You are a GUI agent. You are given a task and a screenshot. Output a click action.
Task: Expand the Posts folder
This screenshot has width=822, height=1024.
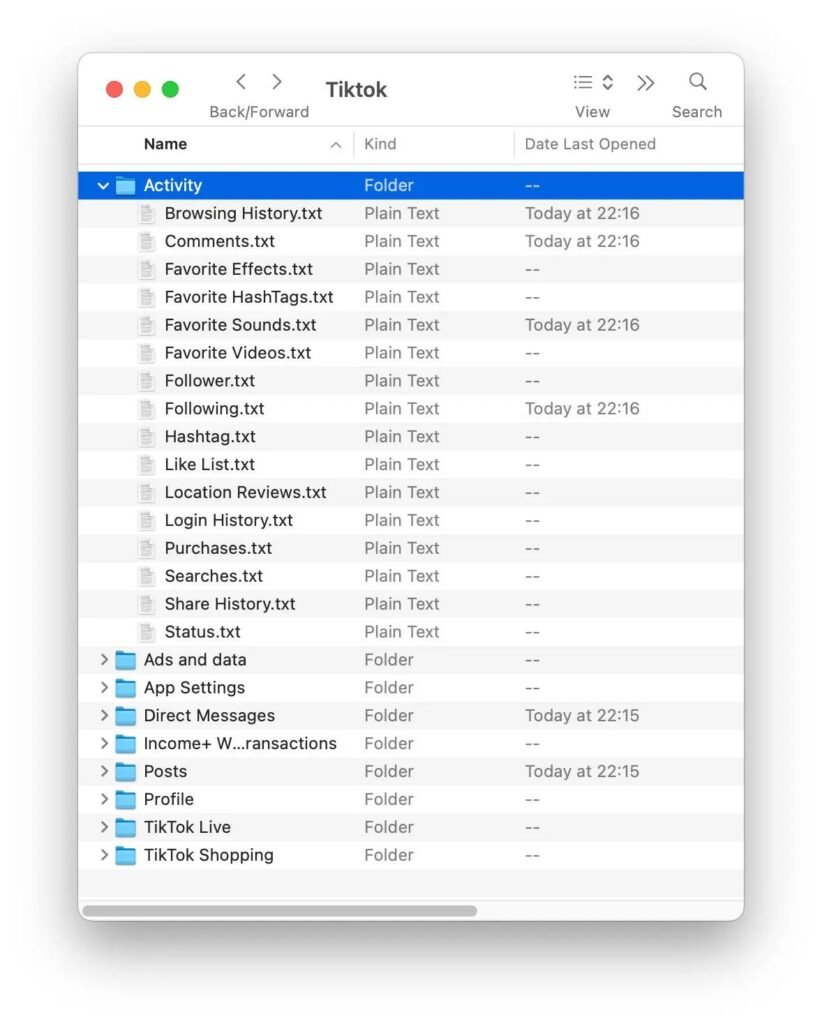[104, 771]
